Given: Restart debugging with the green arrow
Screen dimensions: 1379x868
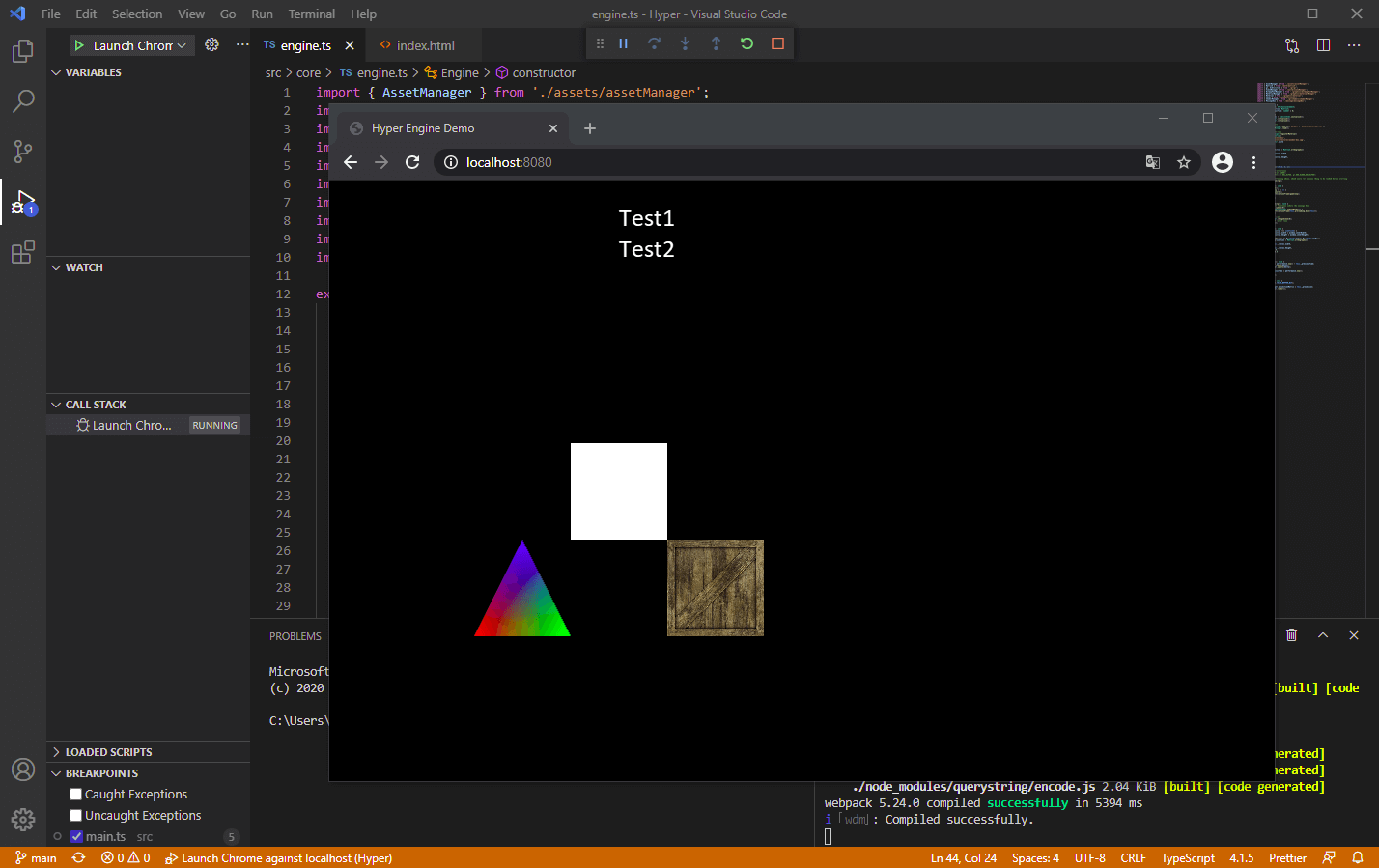Looking at the screenshot, I should coord(746,43).
